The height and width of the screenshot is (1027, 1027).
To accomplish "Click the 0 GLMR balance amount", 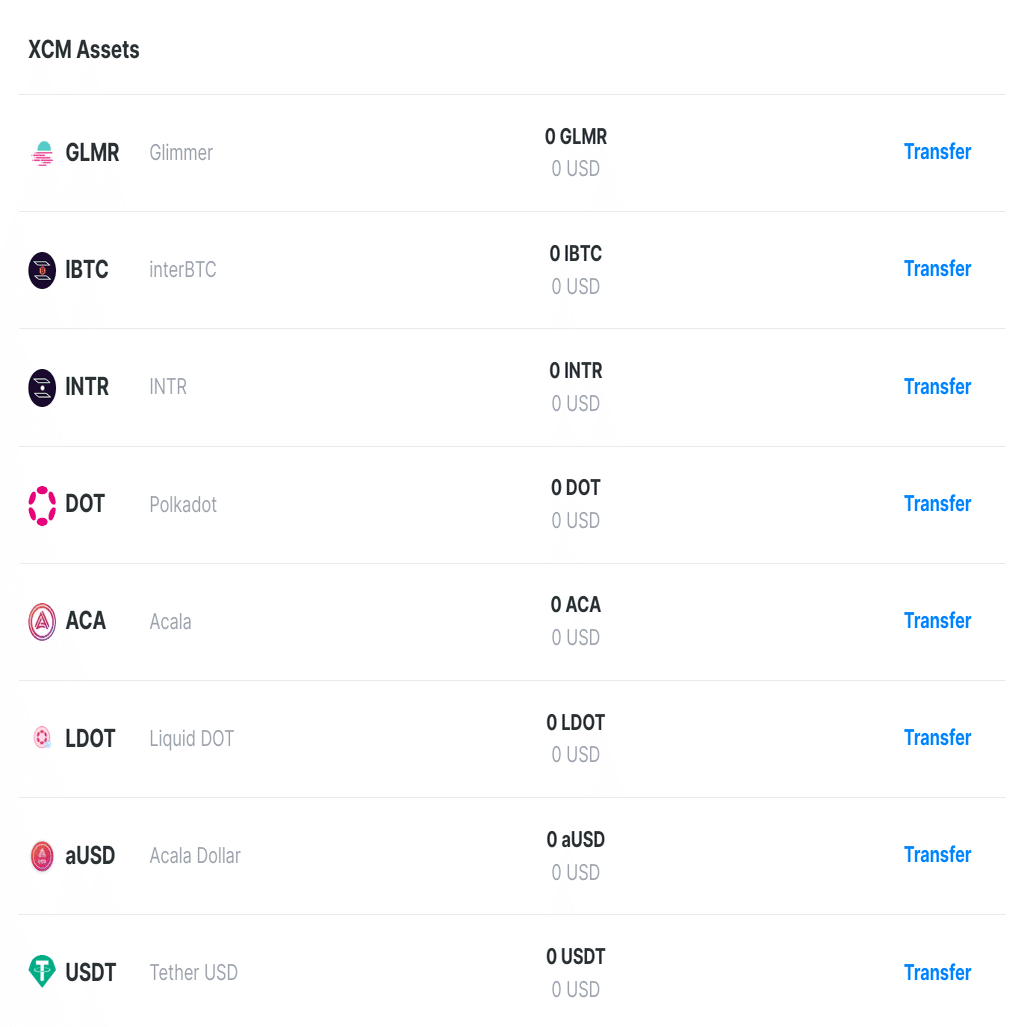I will tap(576, 137).
